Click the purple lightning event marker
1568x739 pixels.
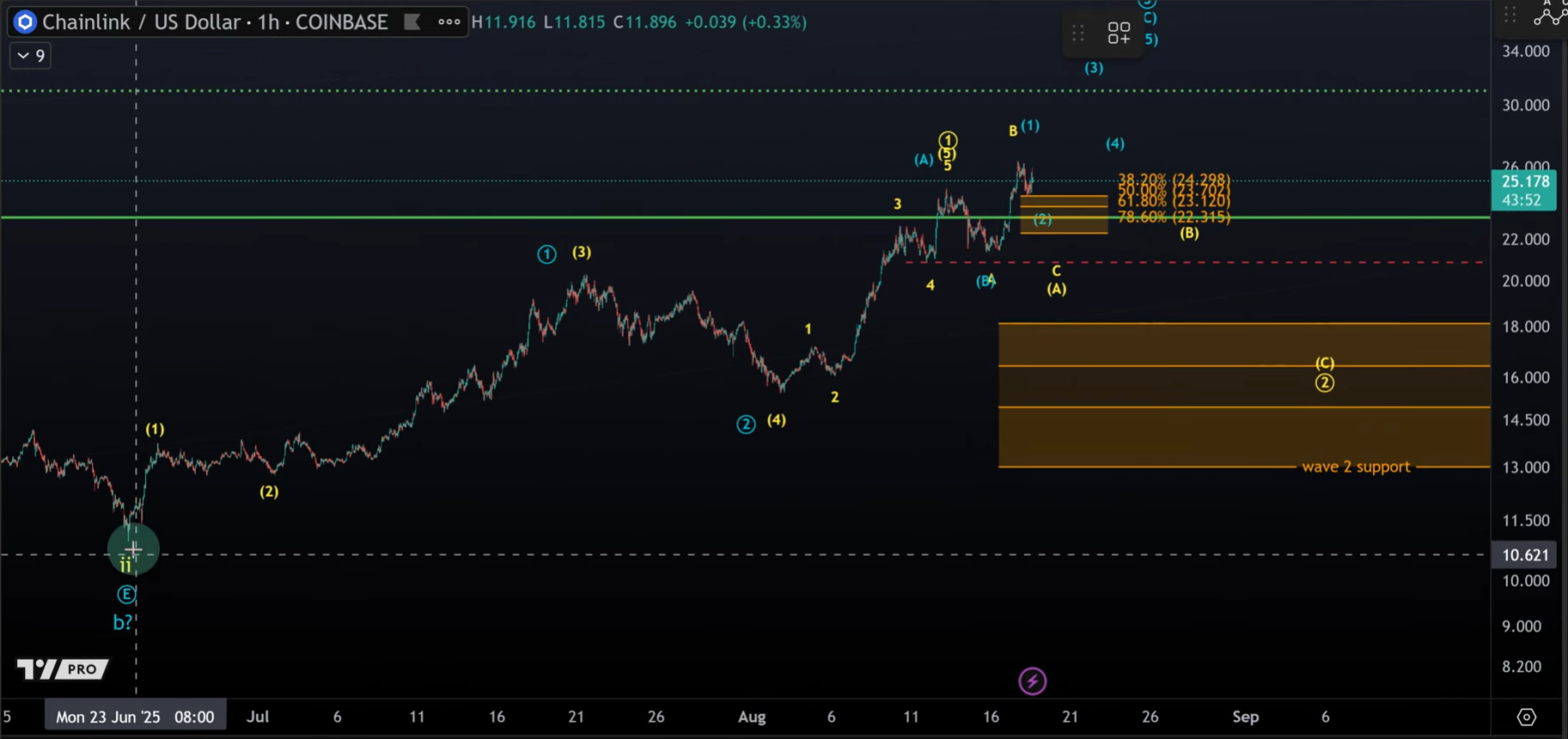click(x=1032, y=681)
